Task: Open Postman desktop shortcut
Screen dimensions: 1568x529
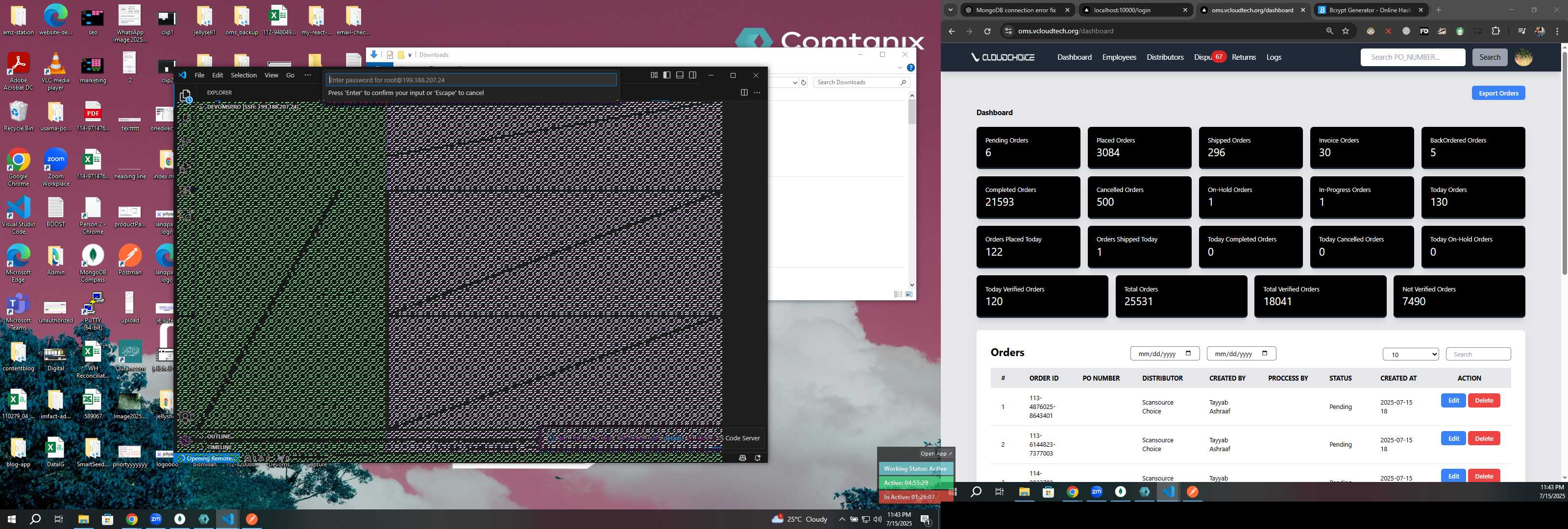Action: 130,259
